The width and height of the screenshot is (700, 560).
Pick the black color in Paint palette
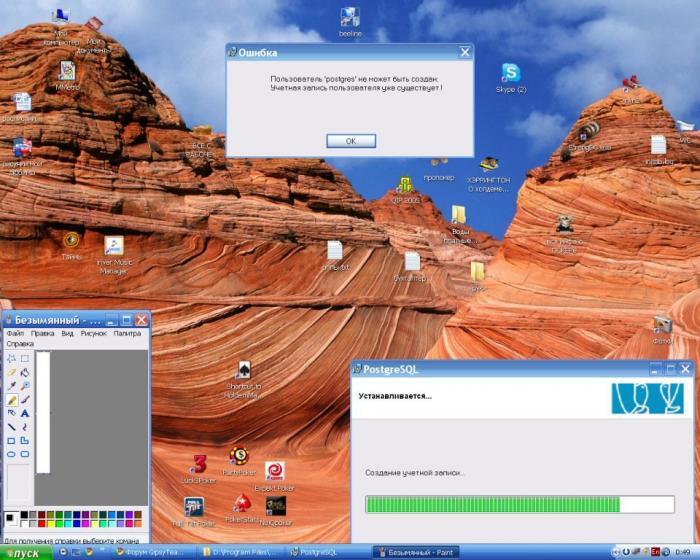24,515
